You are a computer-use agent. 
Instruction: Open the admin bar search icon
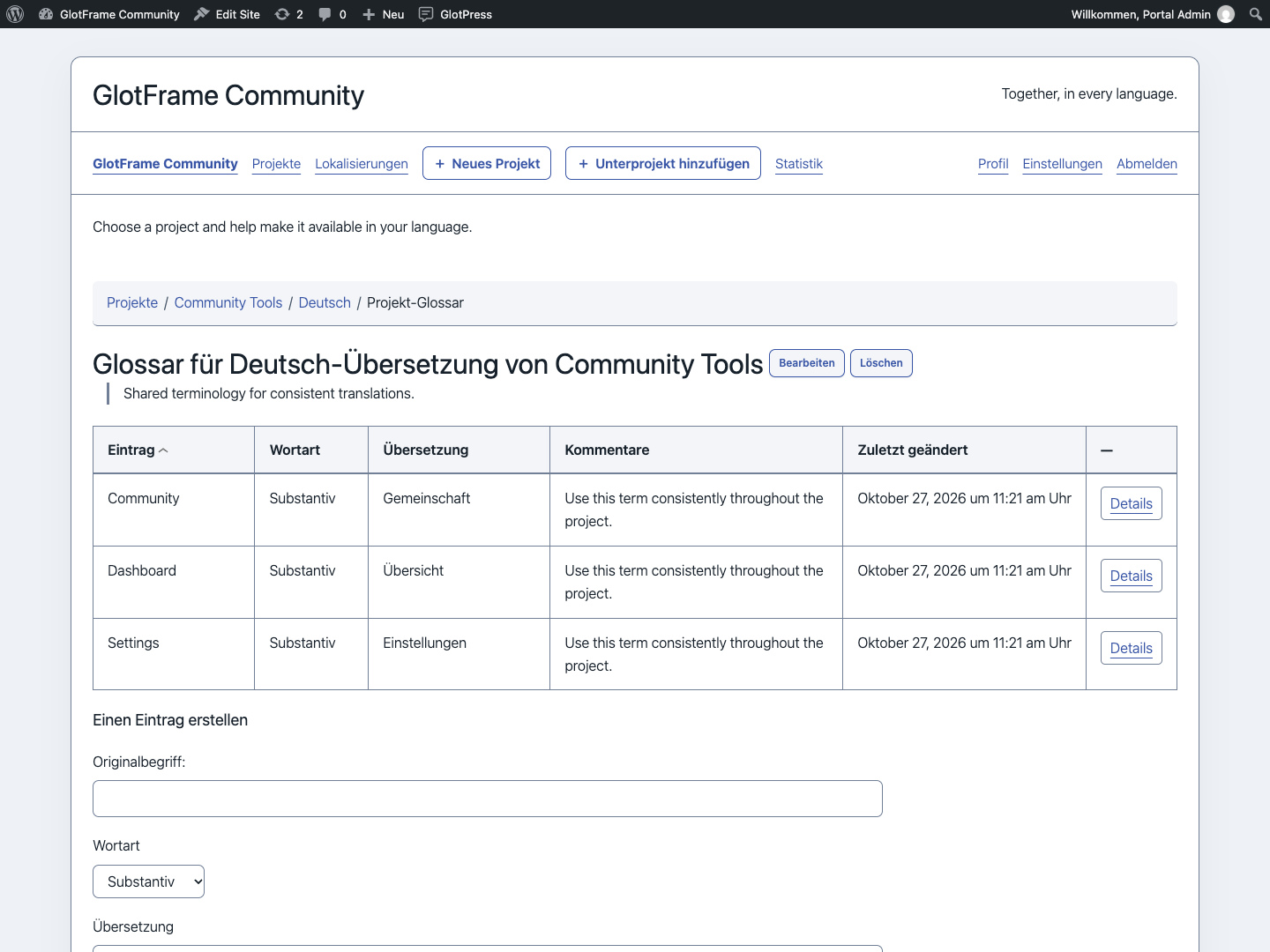(x=1256, y=14)
